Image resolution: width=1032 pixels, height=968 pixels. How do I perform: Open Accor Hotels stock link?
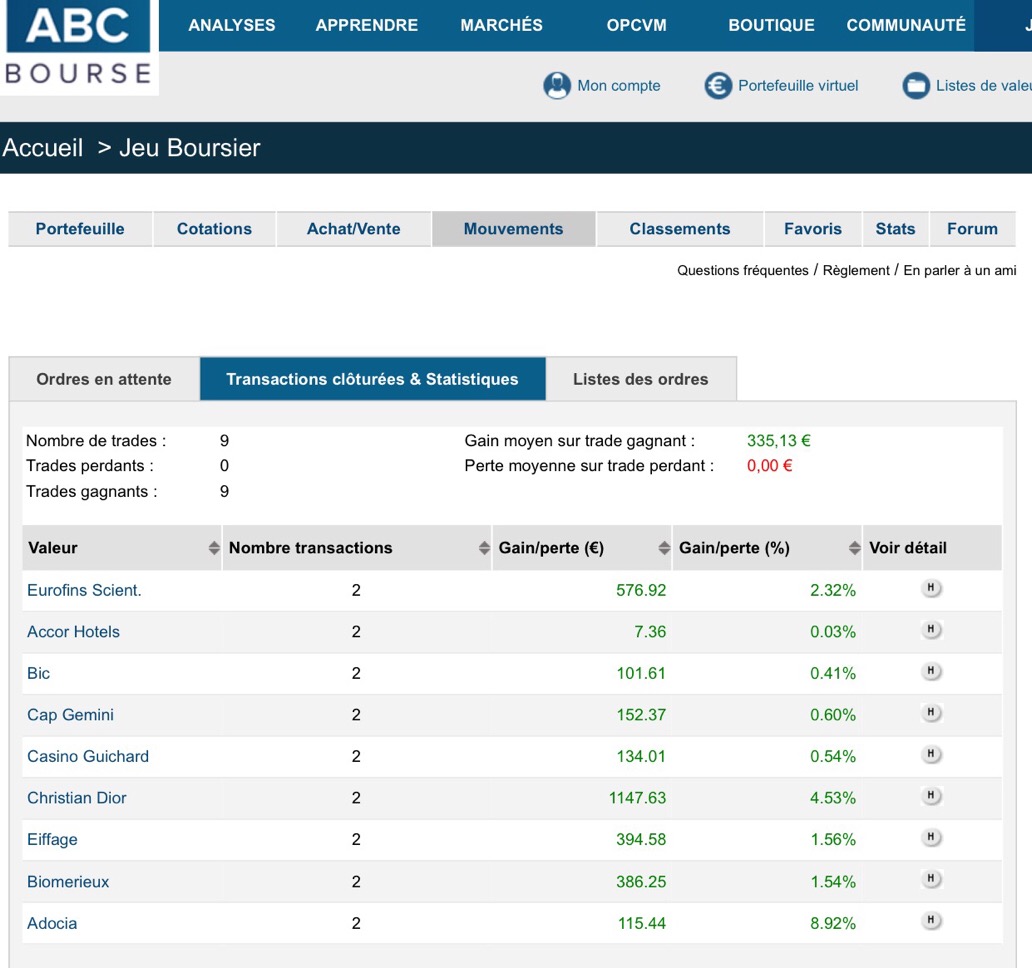[x=73, y=632]
